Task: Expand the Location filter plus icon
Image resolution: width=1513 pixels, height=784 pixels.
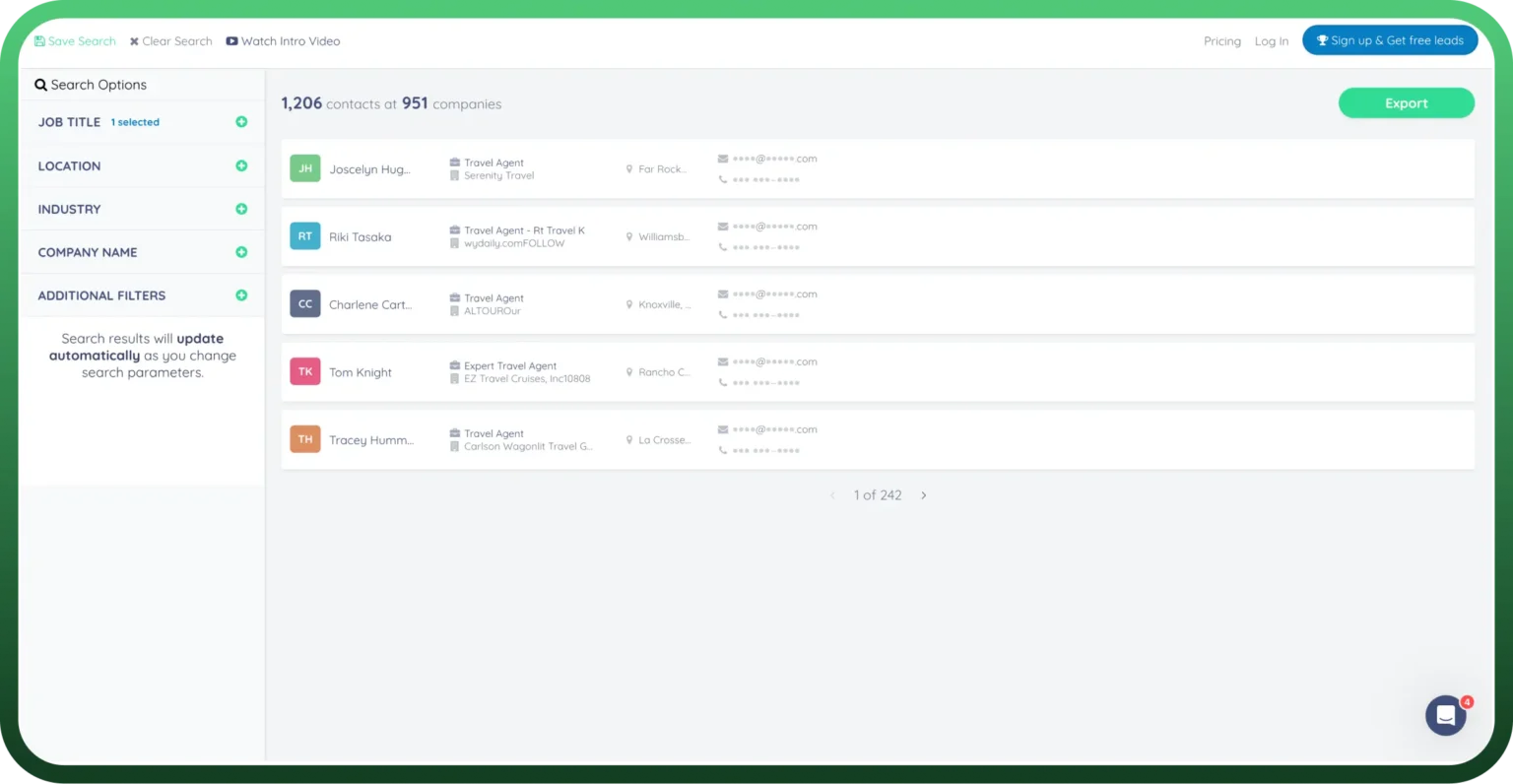Action: (x=241, y=165)
